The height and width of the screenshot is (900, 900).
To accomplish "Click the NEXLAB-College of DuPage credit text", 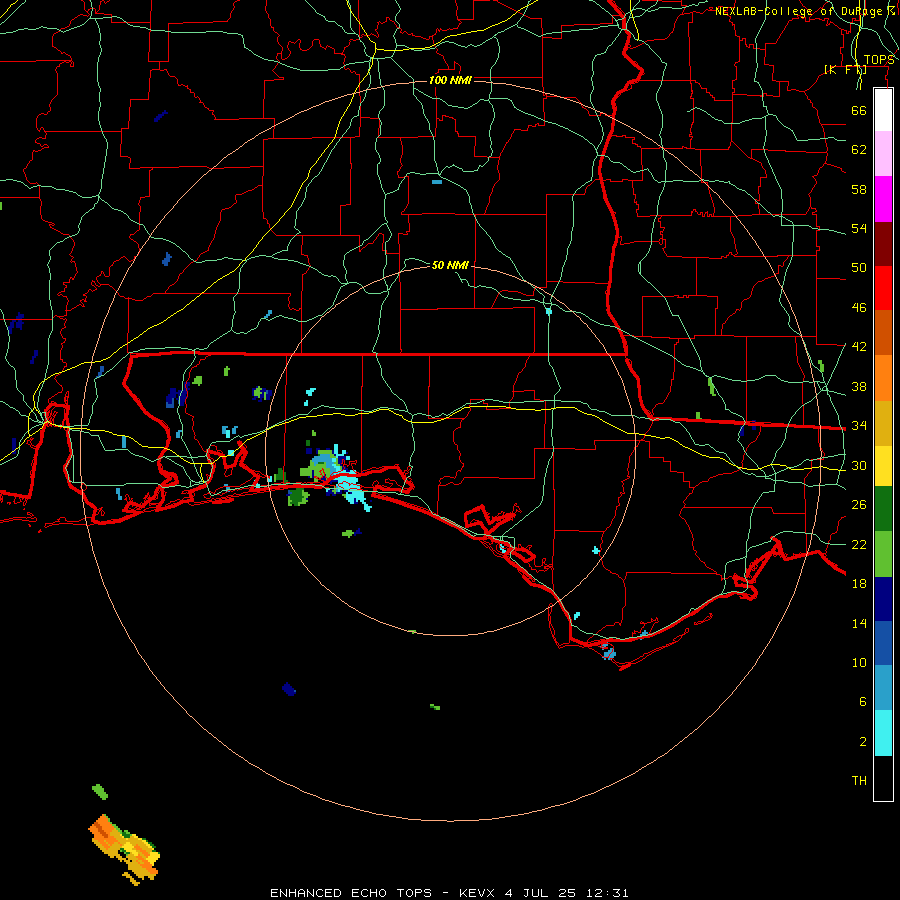I will 805,11.
